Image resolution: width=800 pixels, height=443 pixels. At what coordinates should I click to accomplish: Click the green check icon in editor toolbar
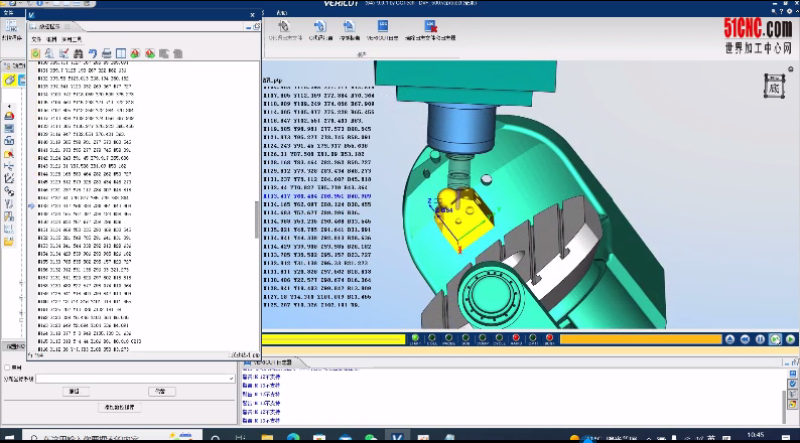(x=35, y=53)
